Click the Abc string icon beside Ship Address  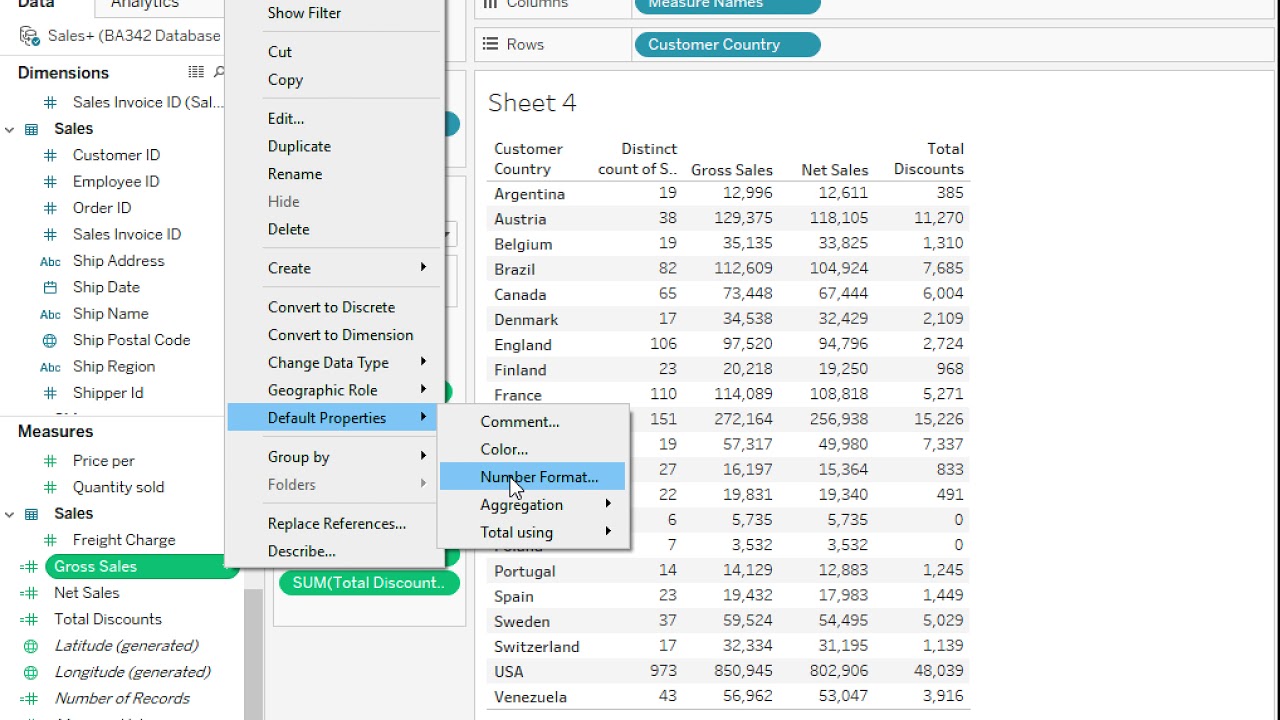tap(50, 261)
